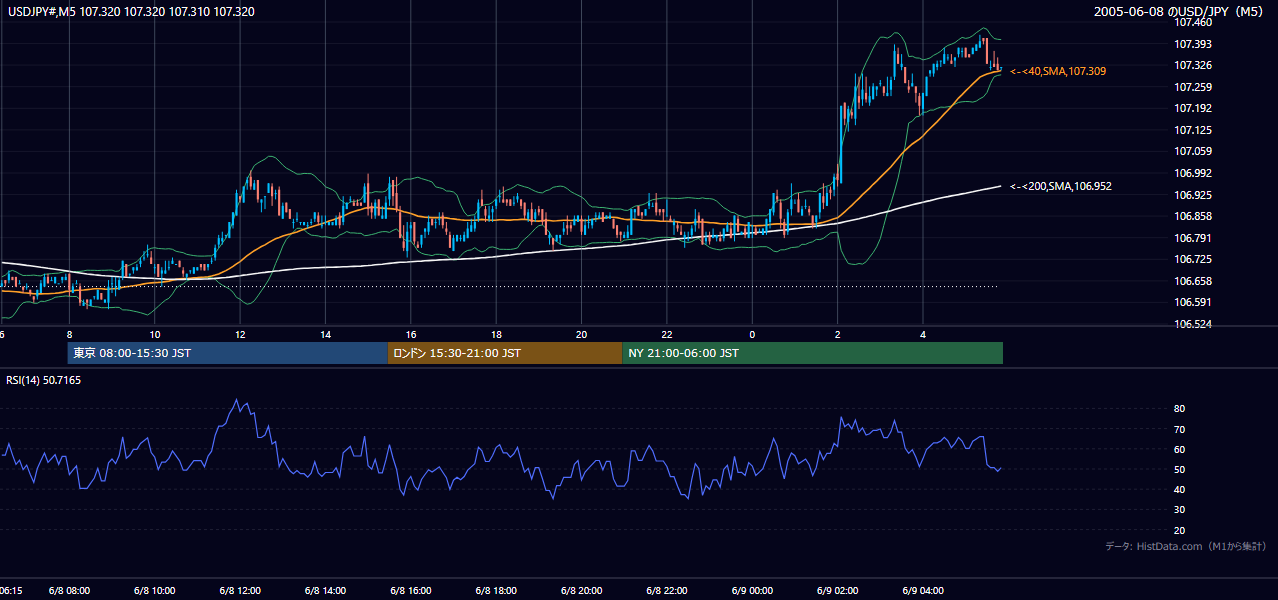
Task: Click the RSI 40 level label
Action: 1179,489
